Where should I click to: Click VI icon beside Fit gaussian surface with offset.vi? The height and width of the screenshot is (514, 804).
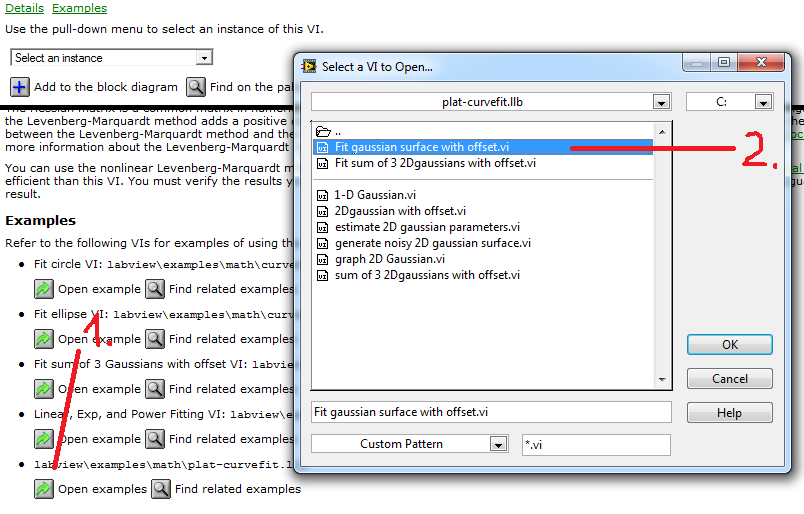pos(323,148)
